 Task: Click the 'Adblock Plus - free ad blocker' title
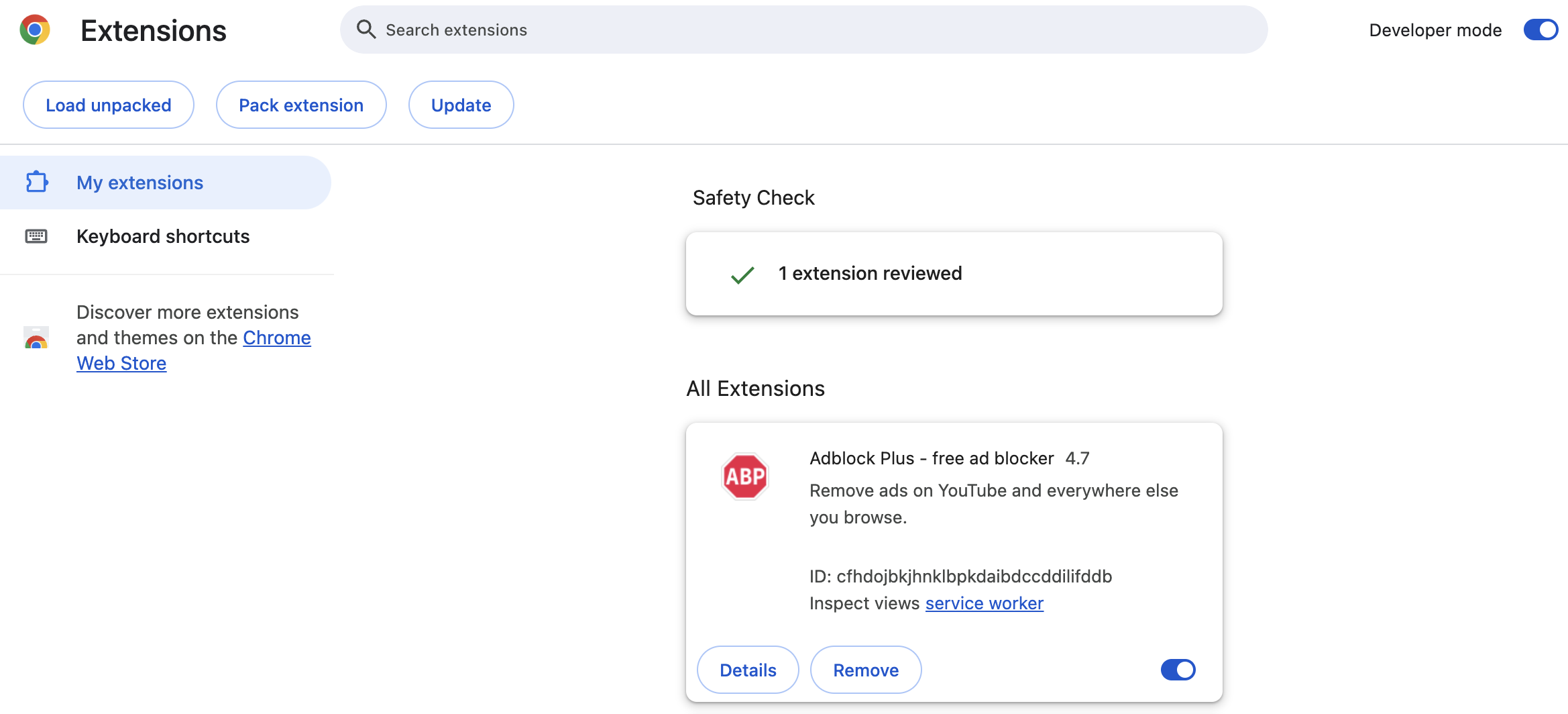[932, 458]
